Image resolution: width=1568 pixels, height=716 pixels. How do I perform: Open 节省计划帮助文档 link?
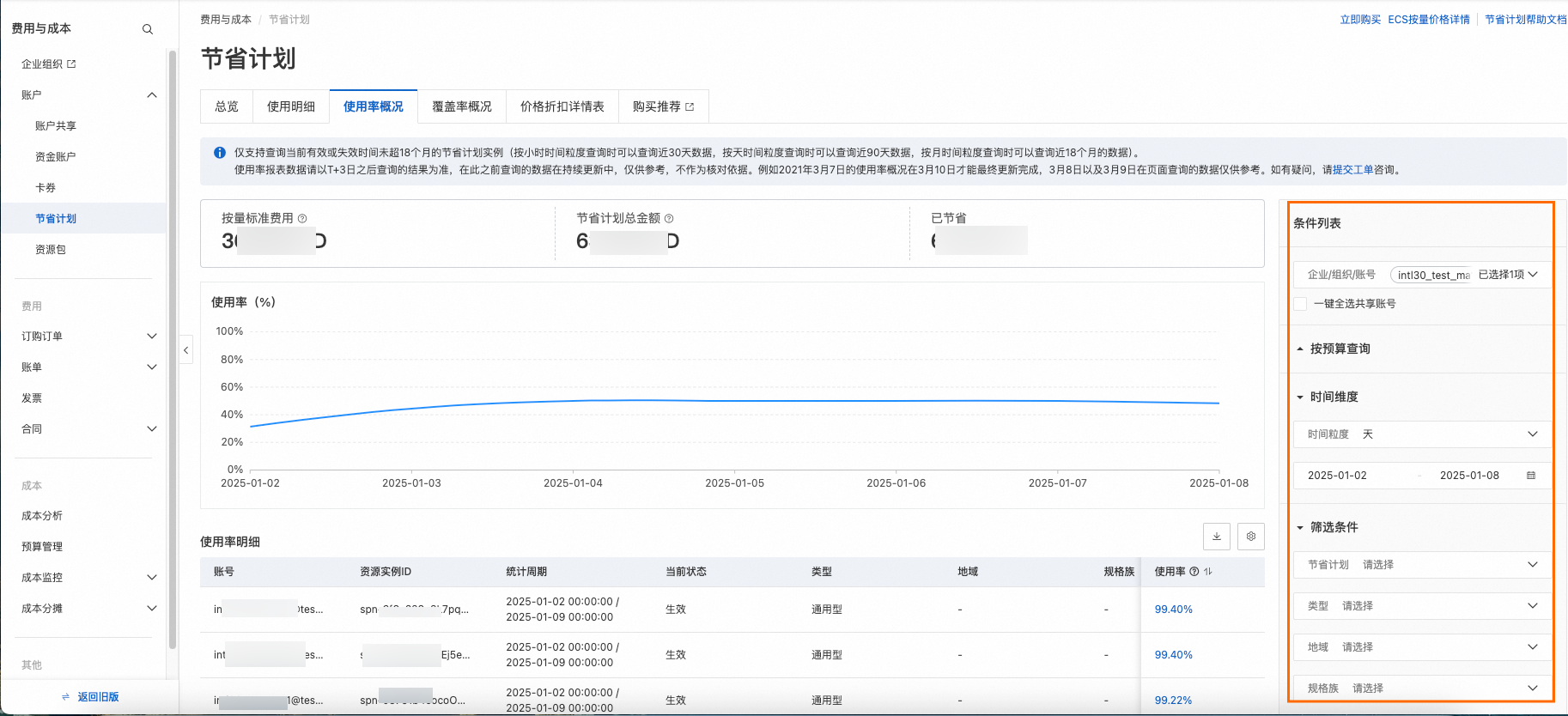[x=1526, y=20]
